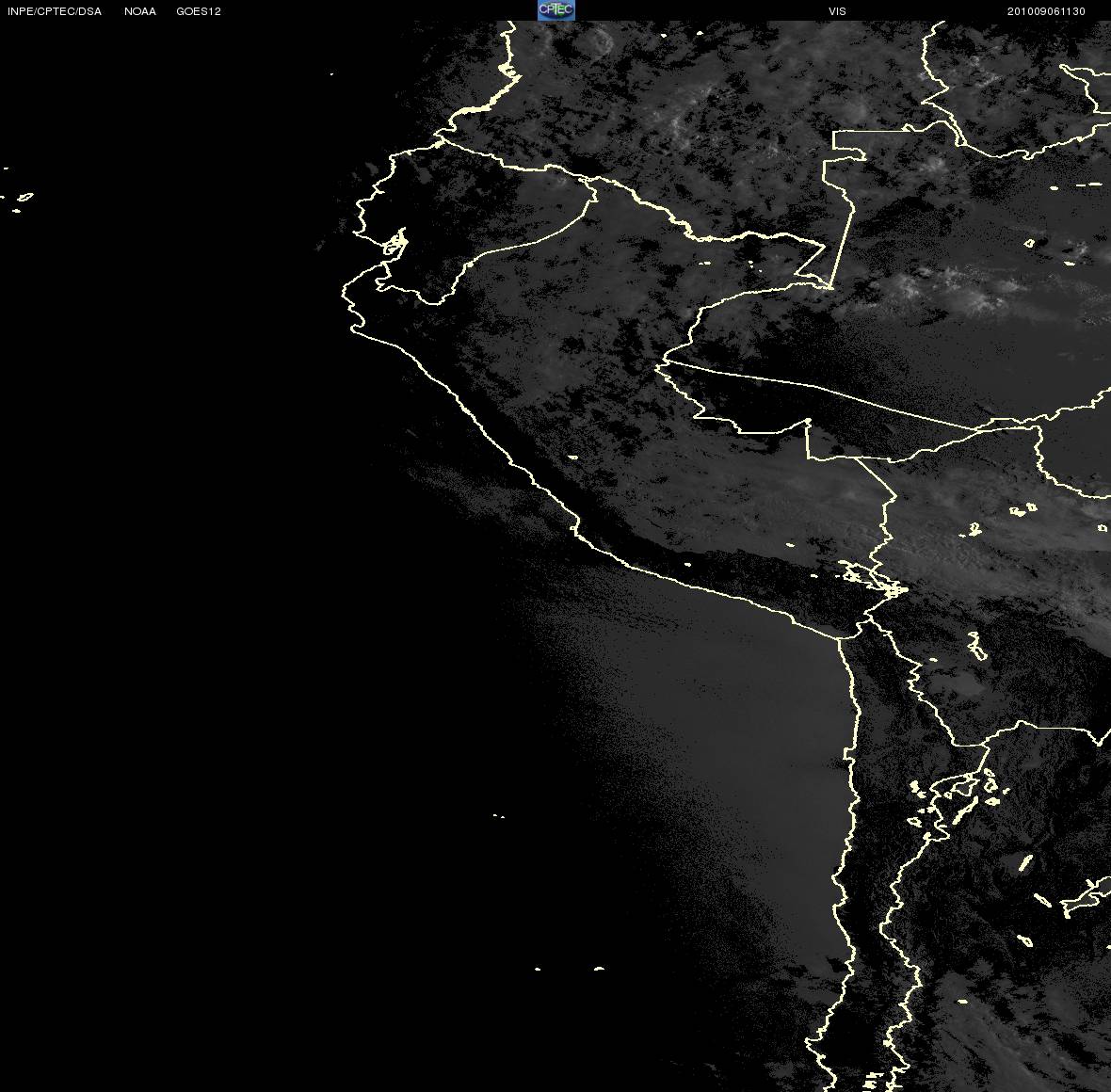Click the small lake outline in central Peru

[x=572, y=458]
